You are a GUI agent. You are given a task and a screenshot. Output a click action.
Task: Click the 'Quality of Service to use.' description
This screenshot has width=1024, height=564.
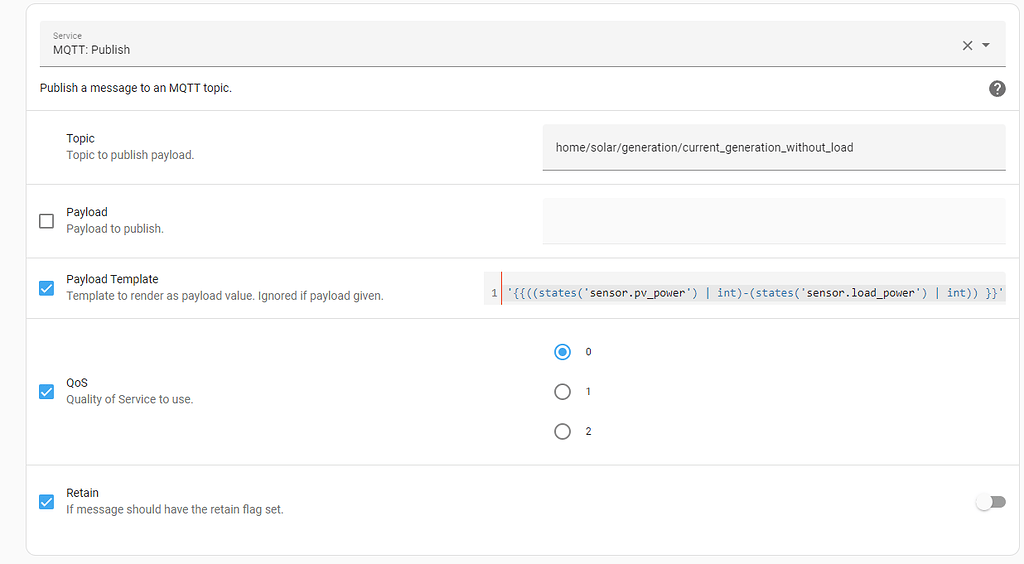tap(129, 400)
